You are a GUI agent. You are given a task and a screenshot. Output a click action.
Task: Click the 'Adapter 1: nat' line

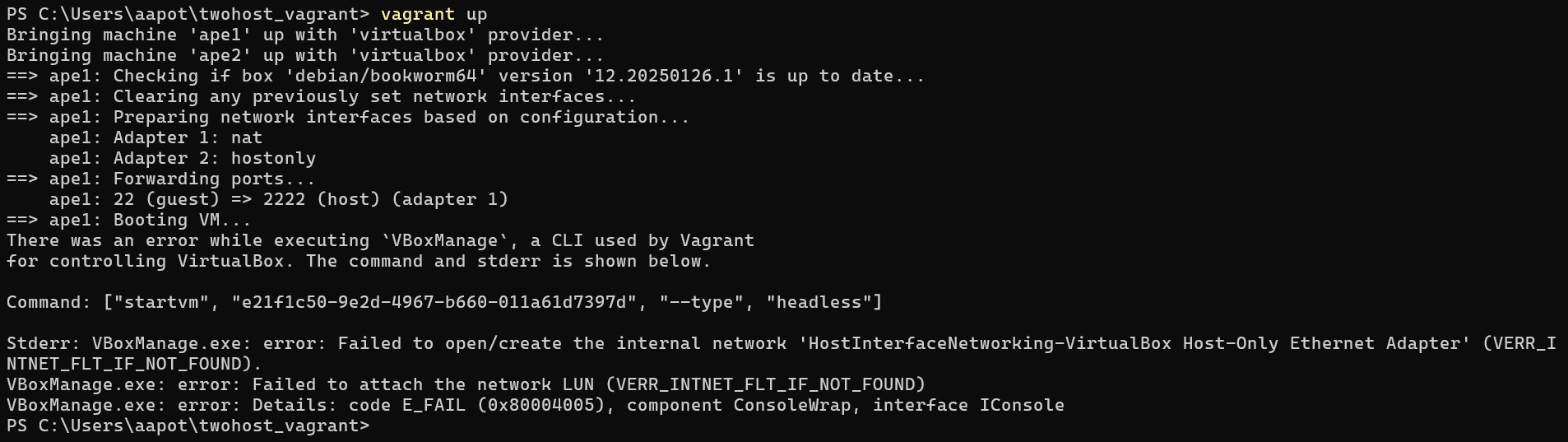click(x=155, y=137)
